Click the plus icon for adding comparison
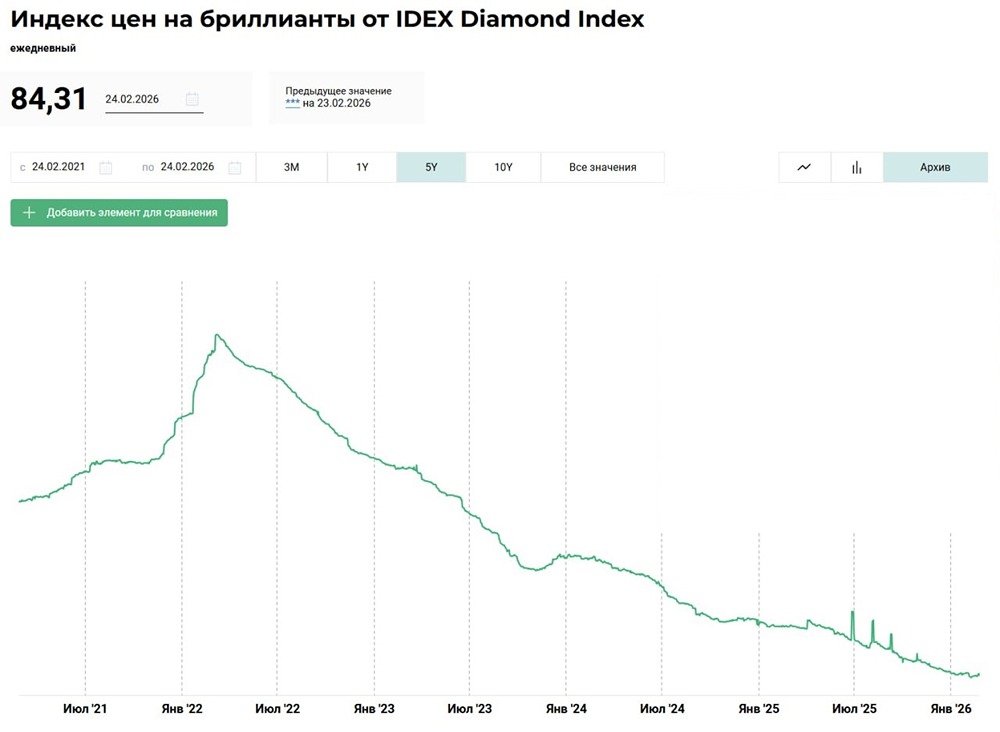 pyautogui.click(x=29, y=213)
